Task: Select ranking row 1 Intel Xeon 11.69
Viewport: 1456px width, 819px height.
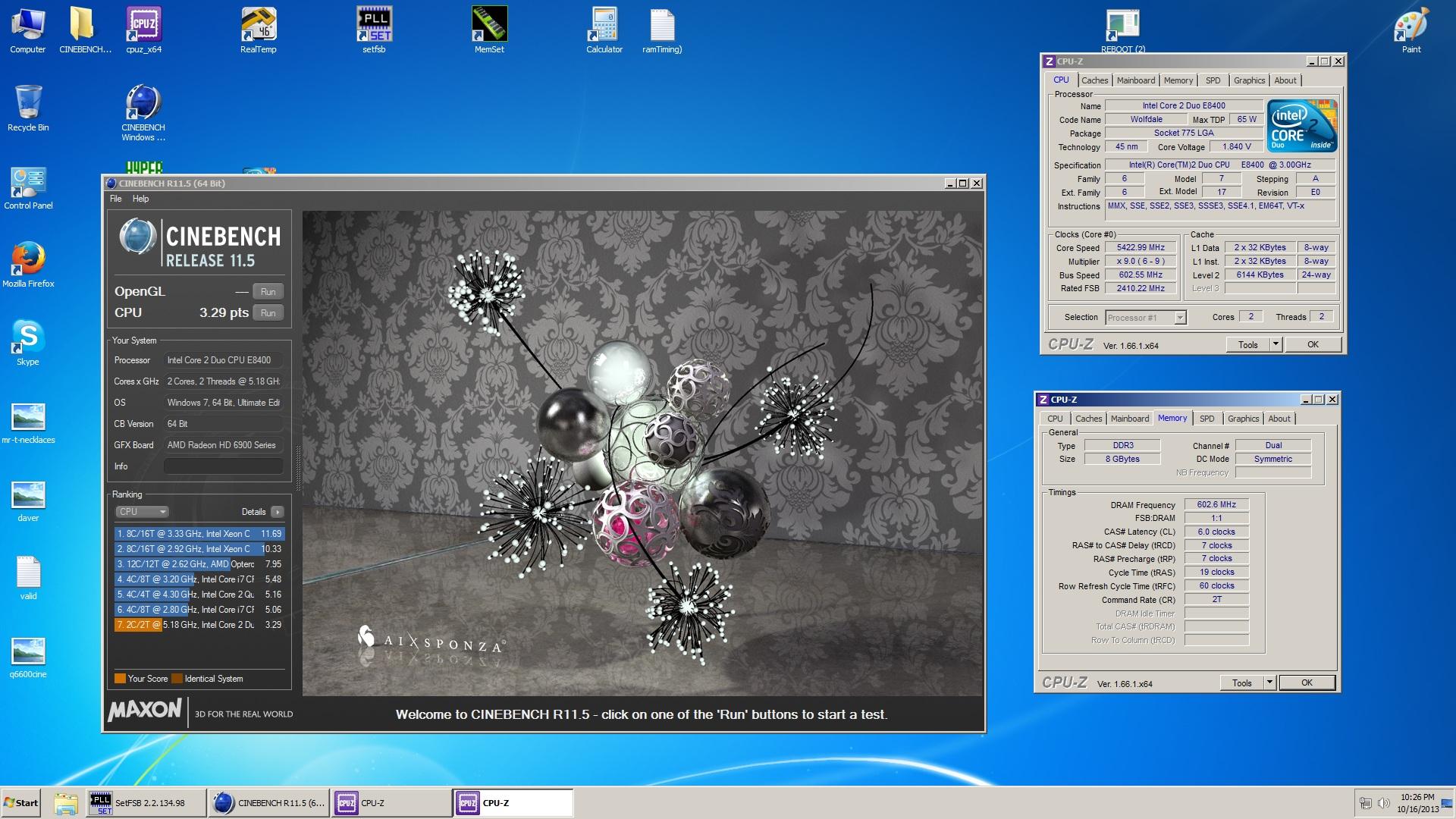Action: [199, 534]
